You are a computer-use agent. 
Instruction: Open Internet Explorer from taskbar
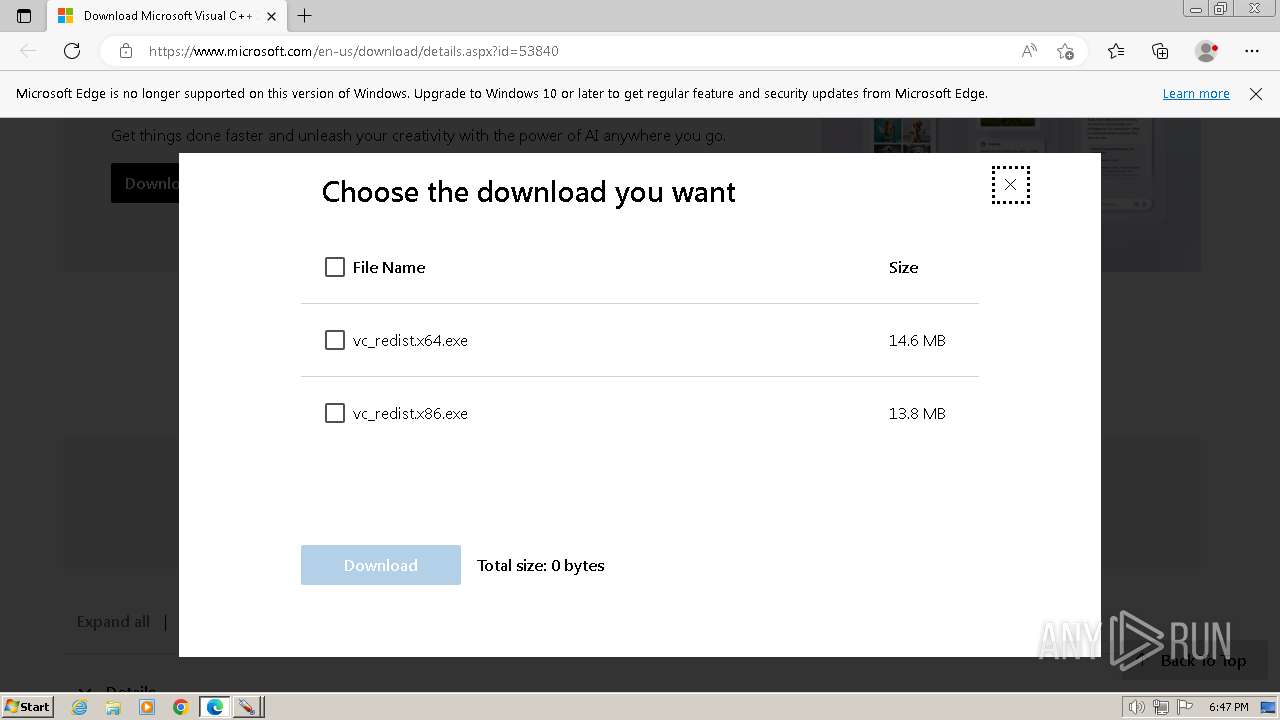[80, 707]
